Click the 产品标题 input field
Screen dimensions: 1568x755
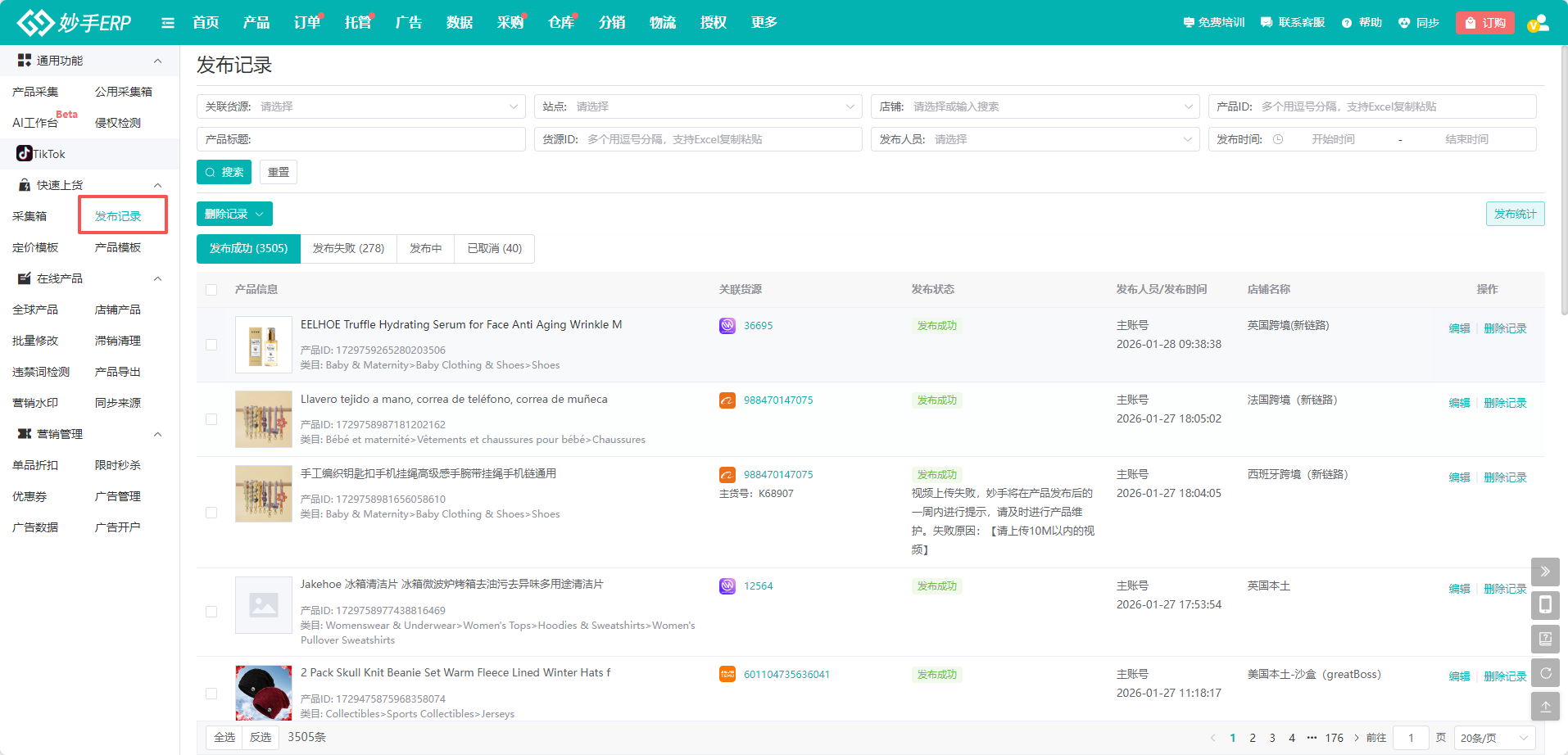(385, 139)
